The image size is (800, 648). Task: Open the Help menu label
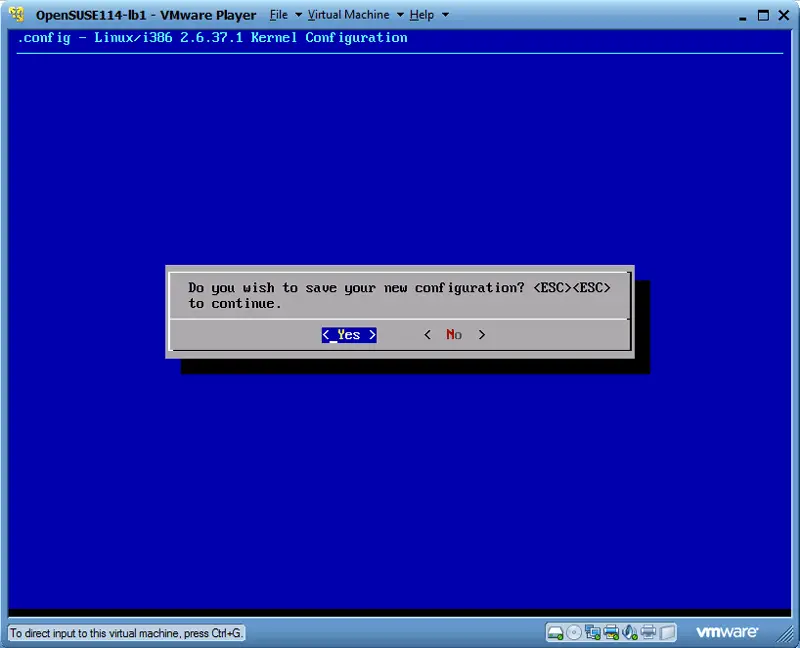[421, 15]
